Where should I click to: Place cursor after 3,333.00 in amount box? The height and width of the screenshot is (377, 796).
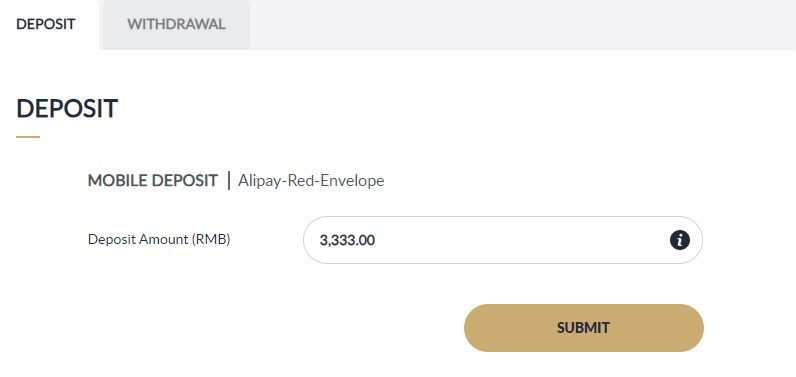click(x=377, y=240)
